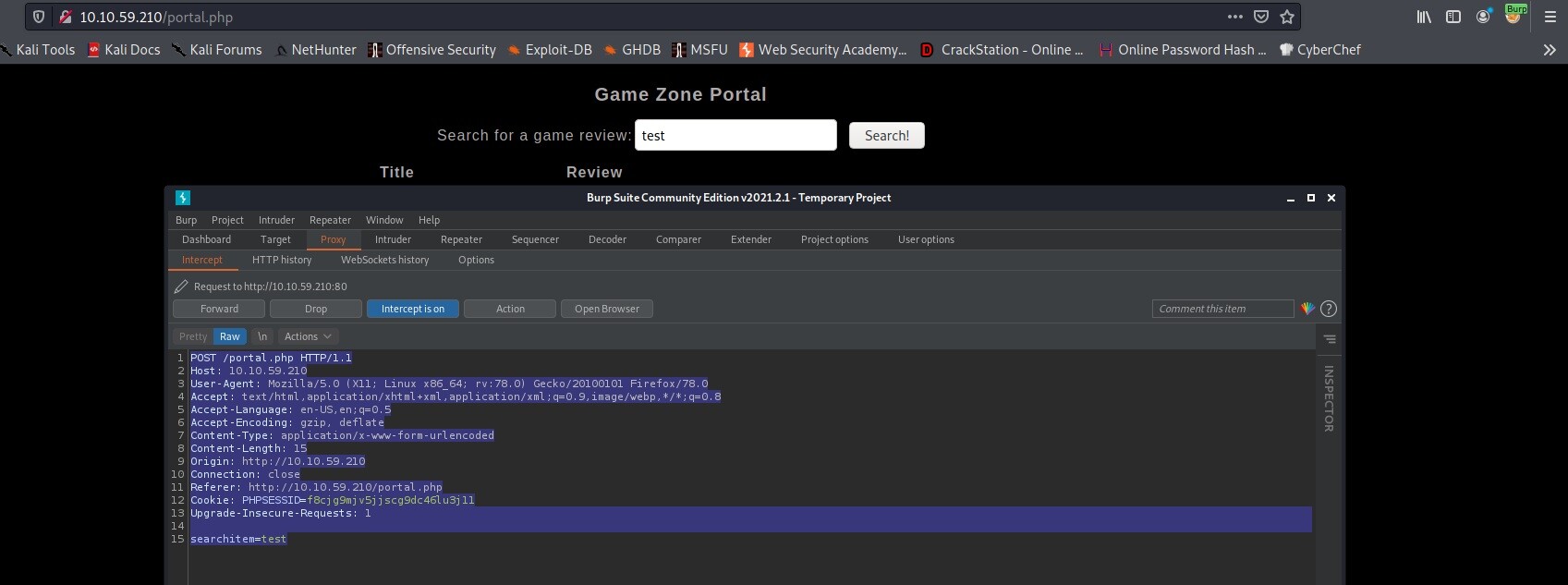The height and width of the screenshot is (585, 1568).
Task: Click the game review search input field
Action: [735, 135]
